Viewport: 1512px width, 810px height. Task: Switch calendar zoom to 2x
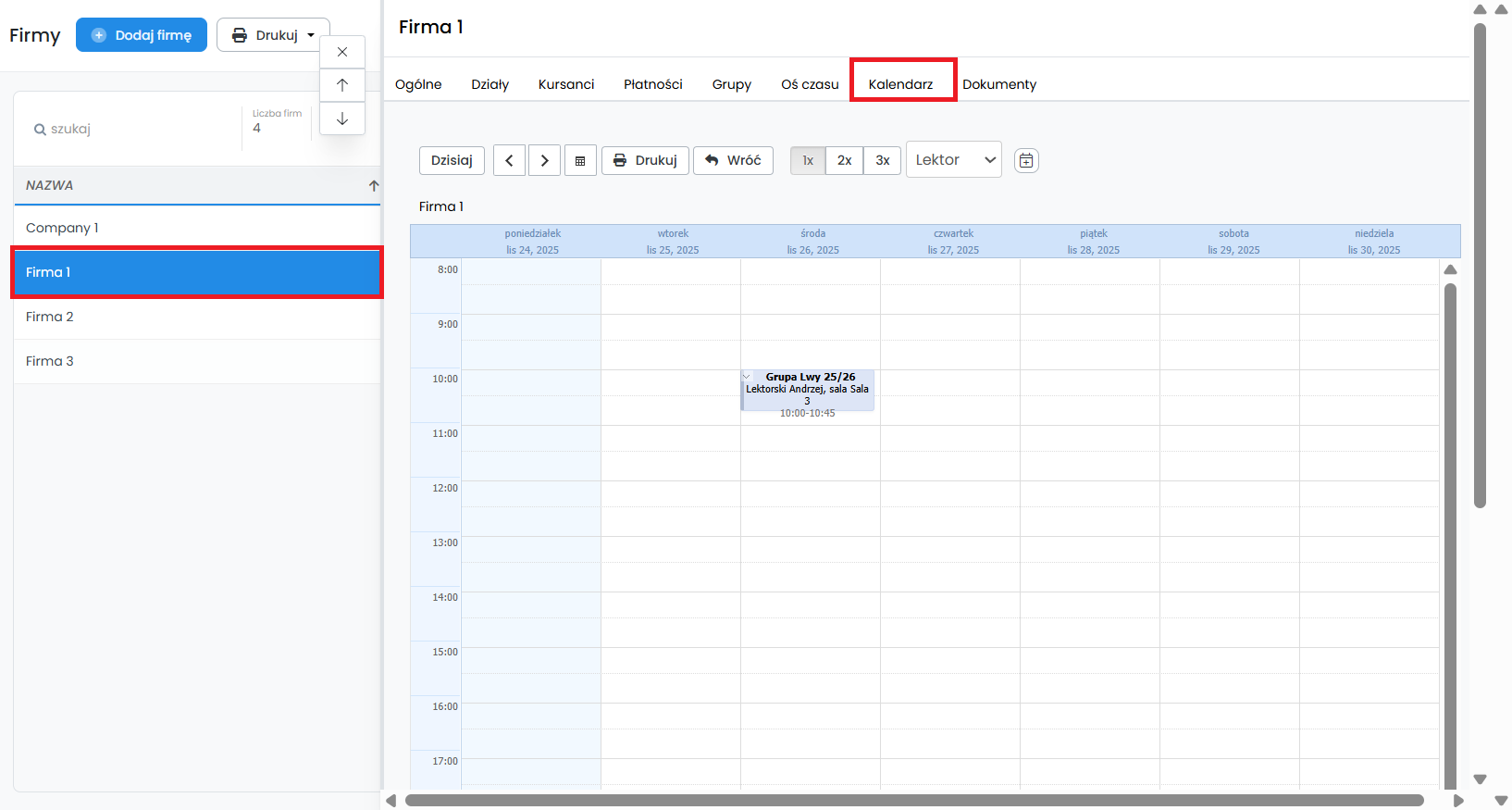click(x=844, y=160)
